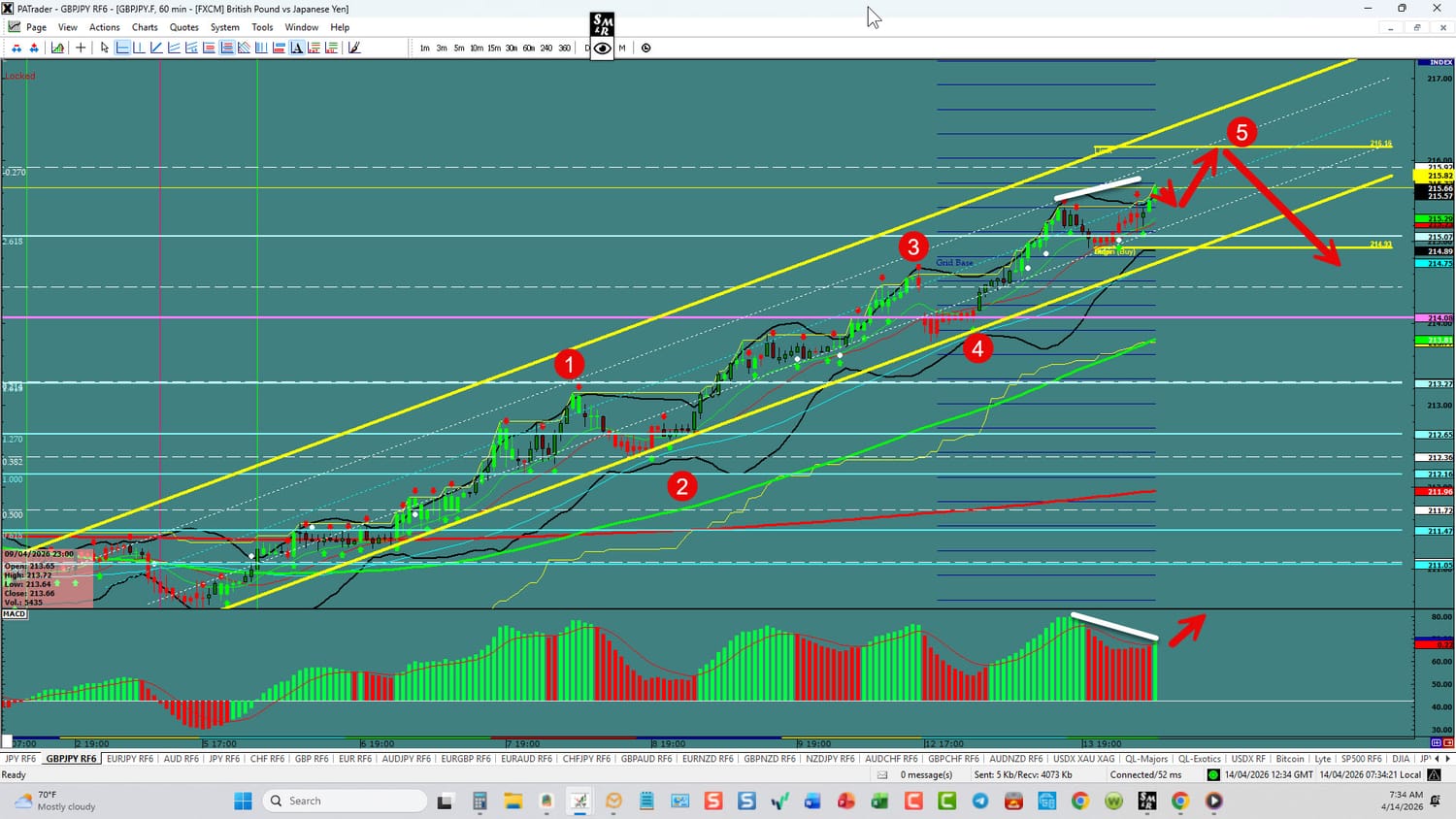Screen dimensions: 1456x819
Task: Choose the text annotation 'A' tool
Action: point(297,48)
